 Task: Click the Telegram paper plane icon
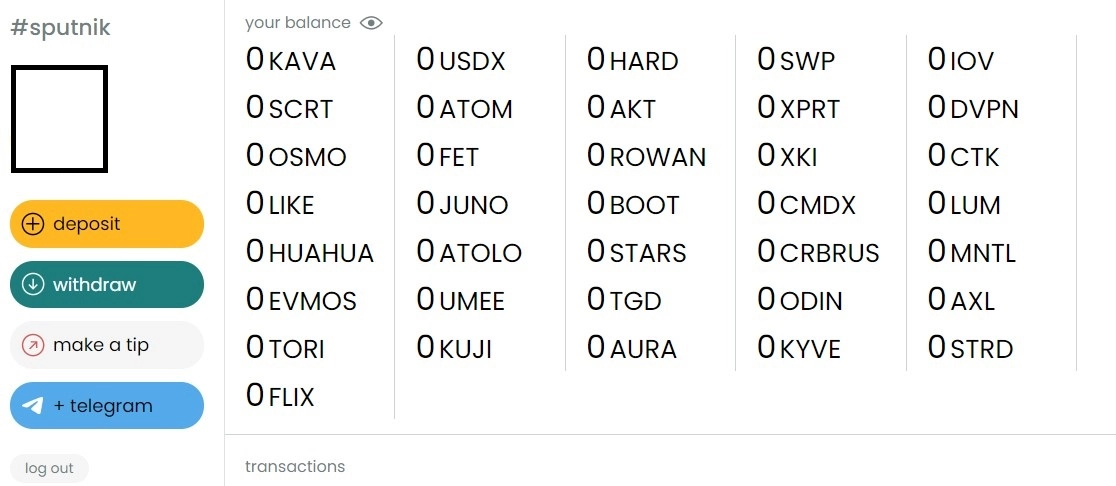[33, 406]
